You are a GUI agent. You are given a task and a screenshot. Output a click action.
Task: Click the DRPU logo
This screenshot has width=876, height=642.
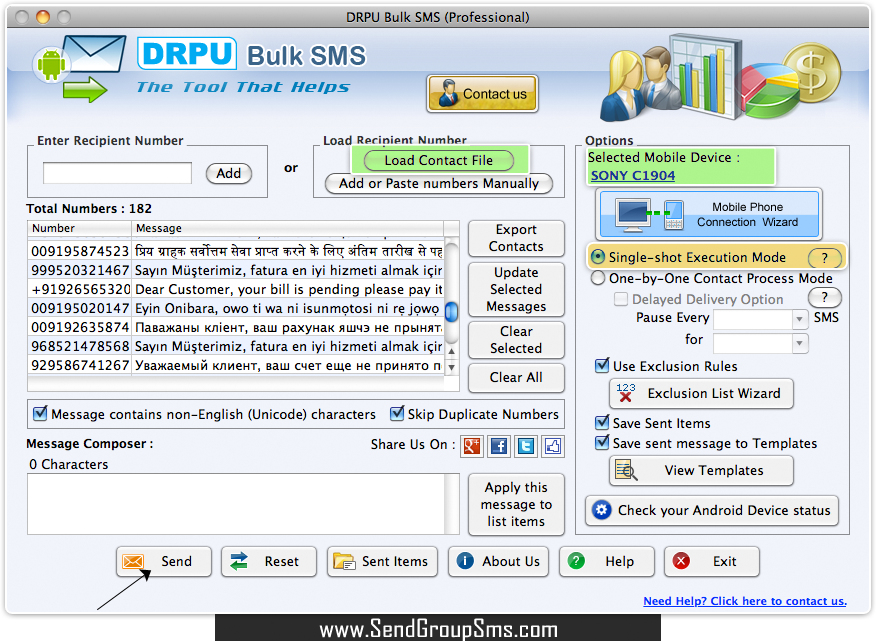[187, 54]
